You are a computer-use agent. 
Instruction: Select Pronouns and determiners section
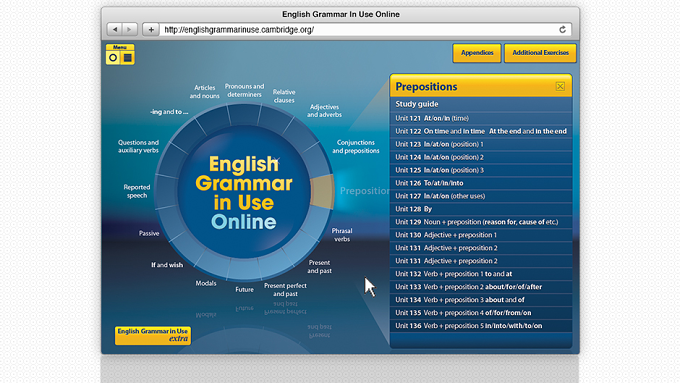(x=244, y=90)
